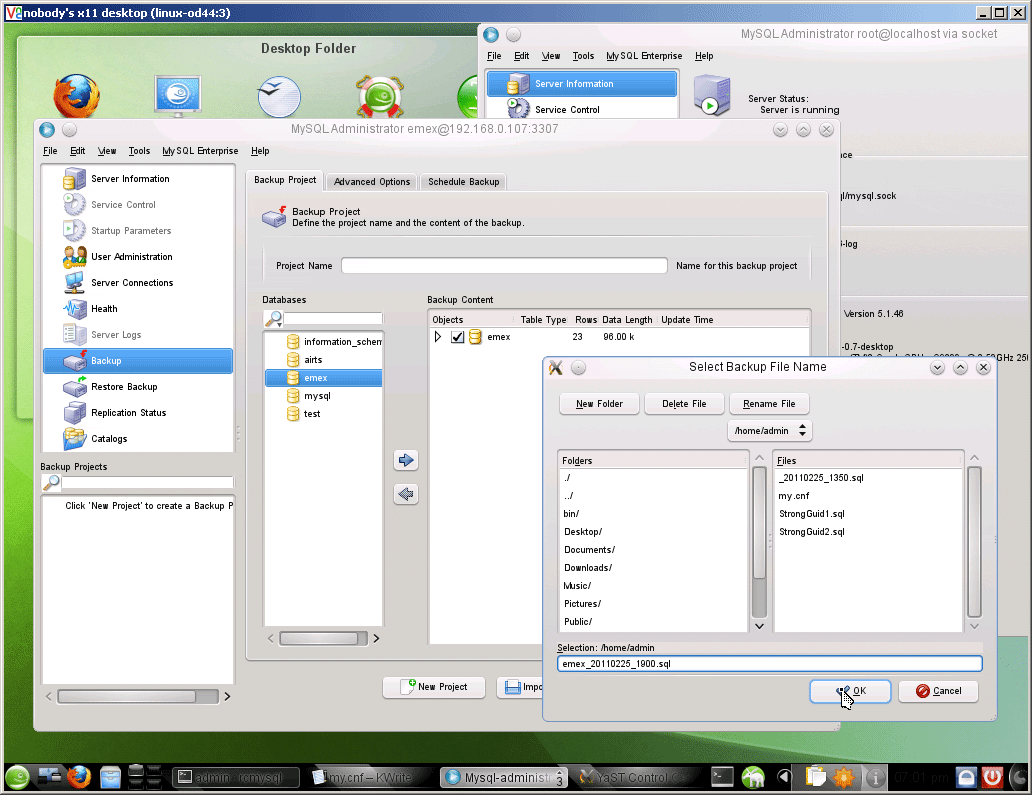This screenshot has height=795, width=1032.
Task: Switch to my.cnf – KWrite taskbar entry
Action: pyautogui.click(x=370, y=778)
